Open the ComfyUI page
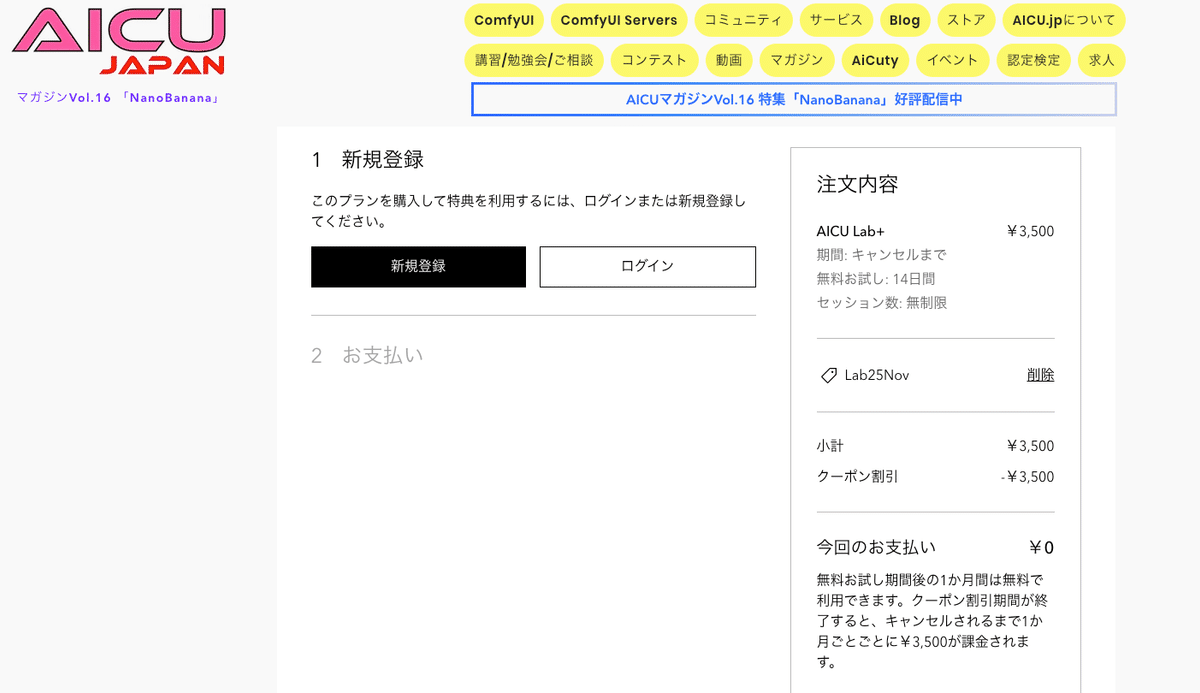 coord(504,20)
